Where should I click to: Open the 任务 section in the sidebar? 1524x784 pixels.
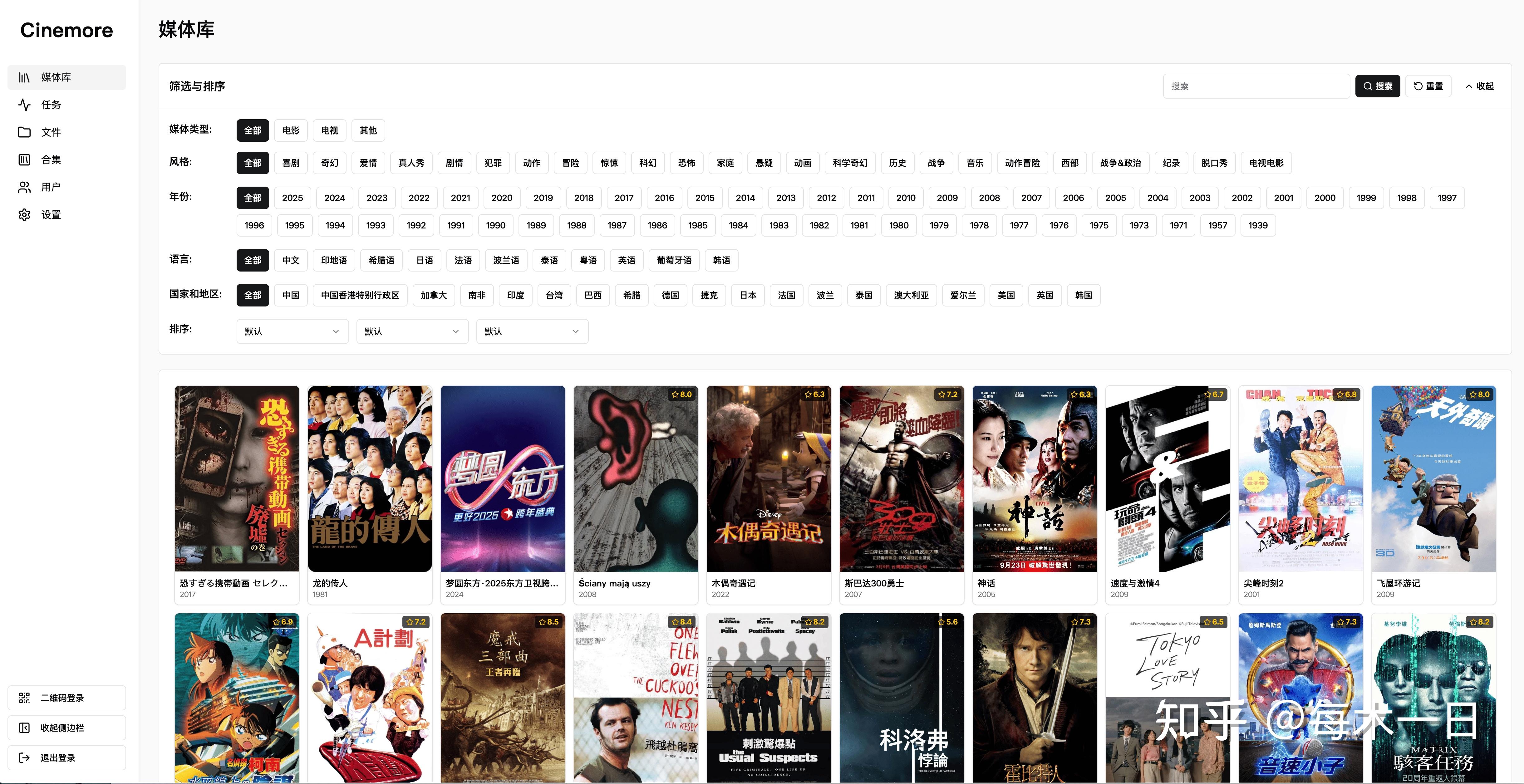(50, 105)
